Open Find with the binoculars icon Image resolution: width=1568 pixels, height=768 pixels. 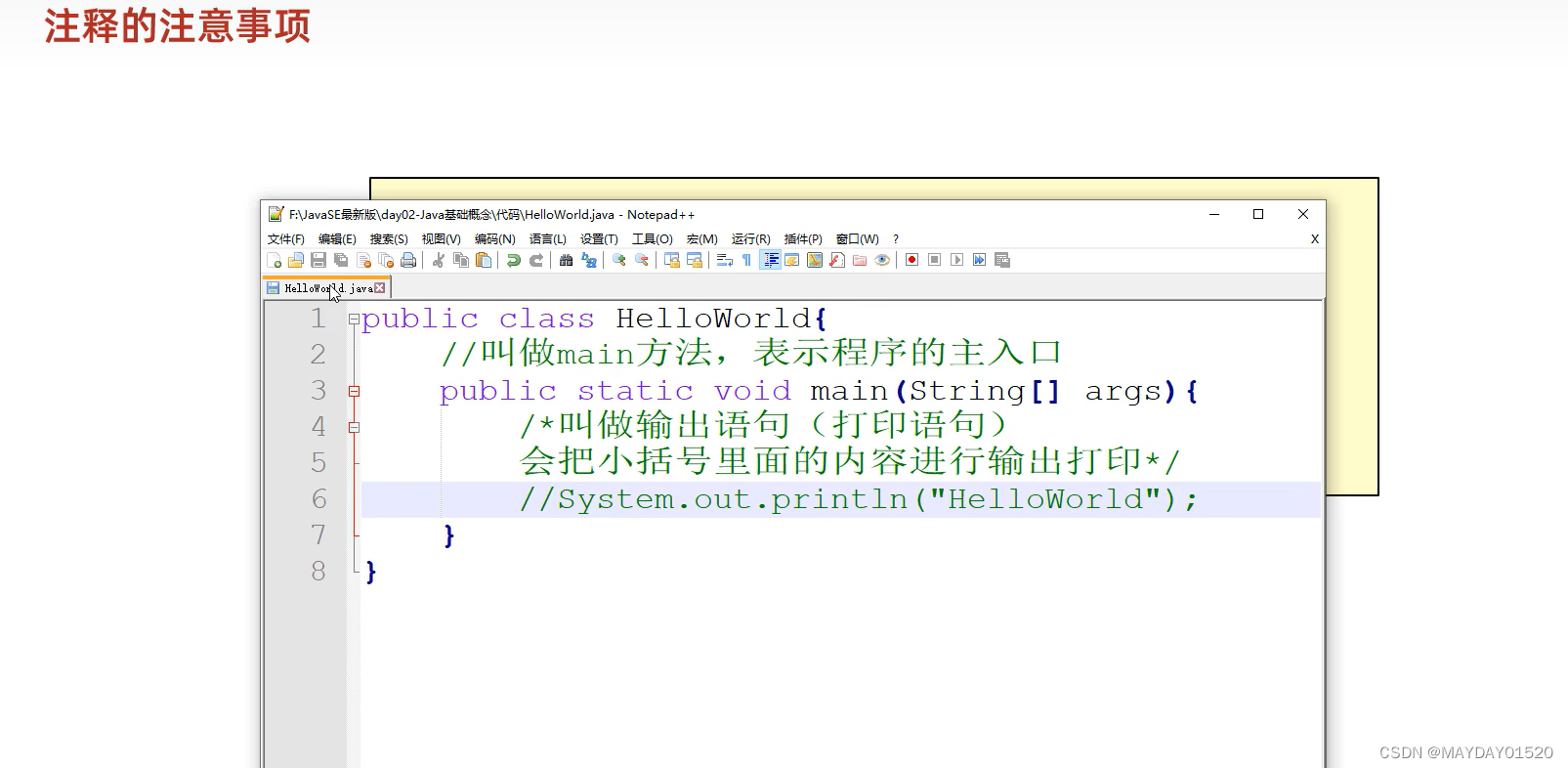567,260
